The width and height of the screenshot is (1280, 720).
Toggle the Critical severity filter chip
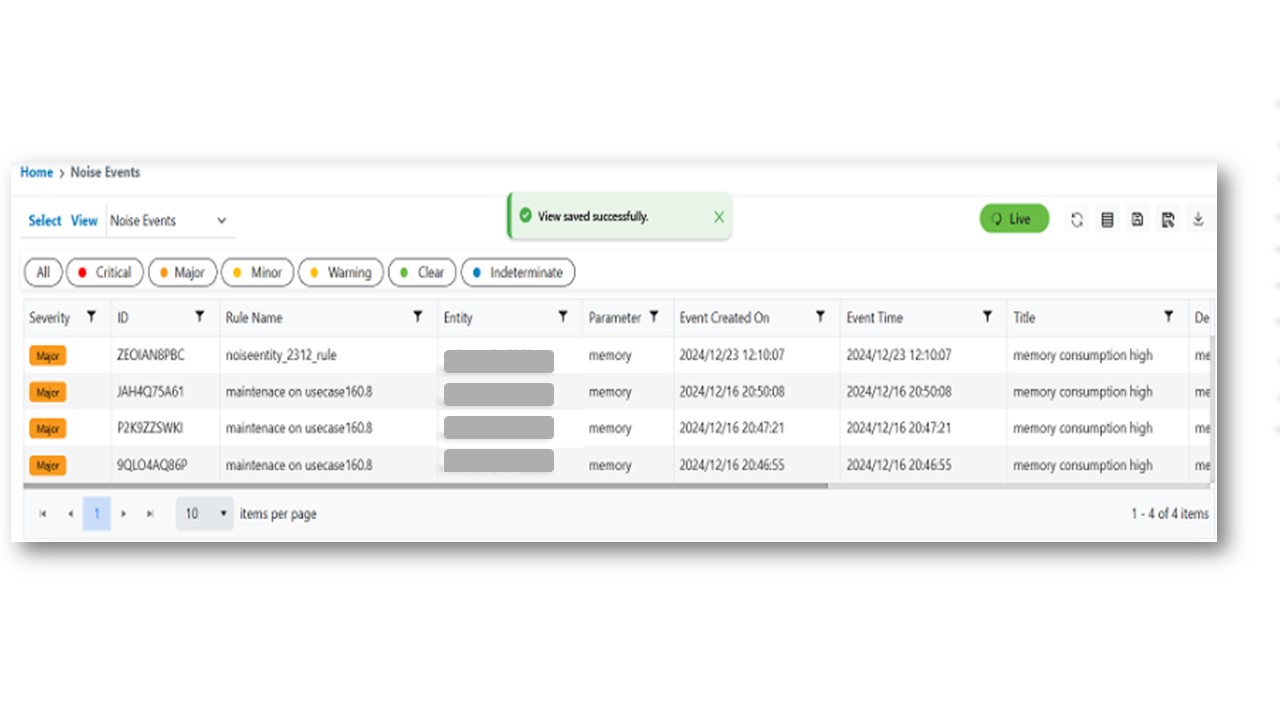coord(105,272)
